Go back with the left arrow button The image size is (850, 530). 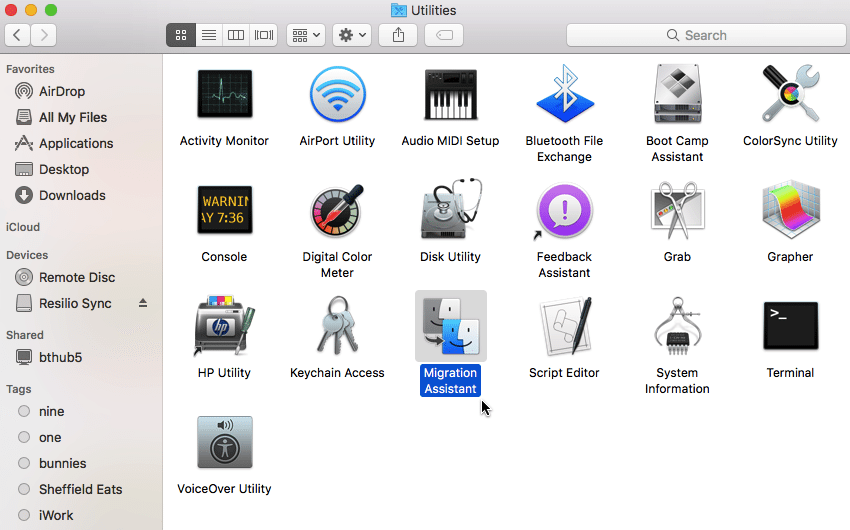[17, 35]
